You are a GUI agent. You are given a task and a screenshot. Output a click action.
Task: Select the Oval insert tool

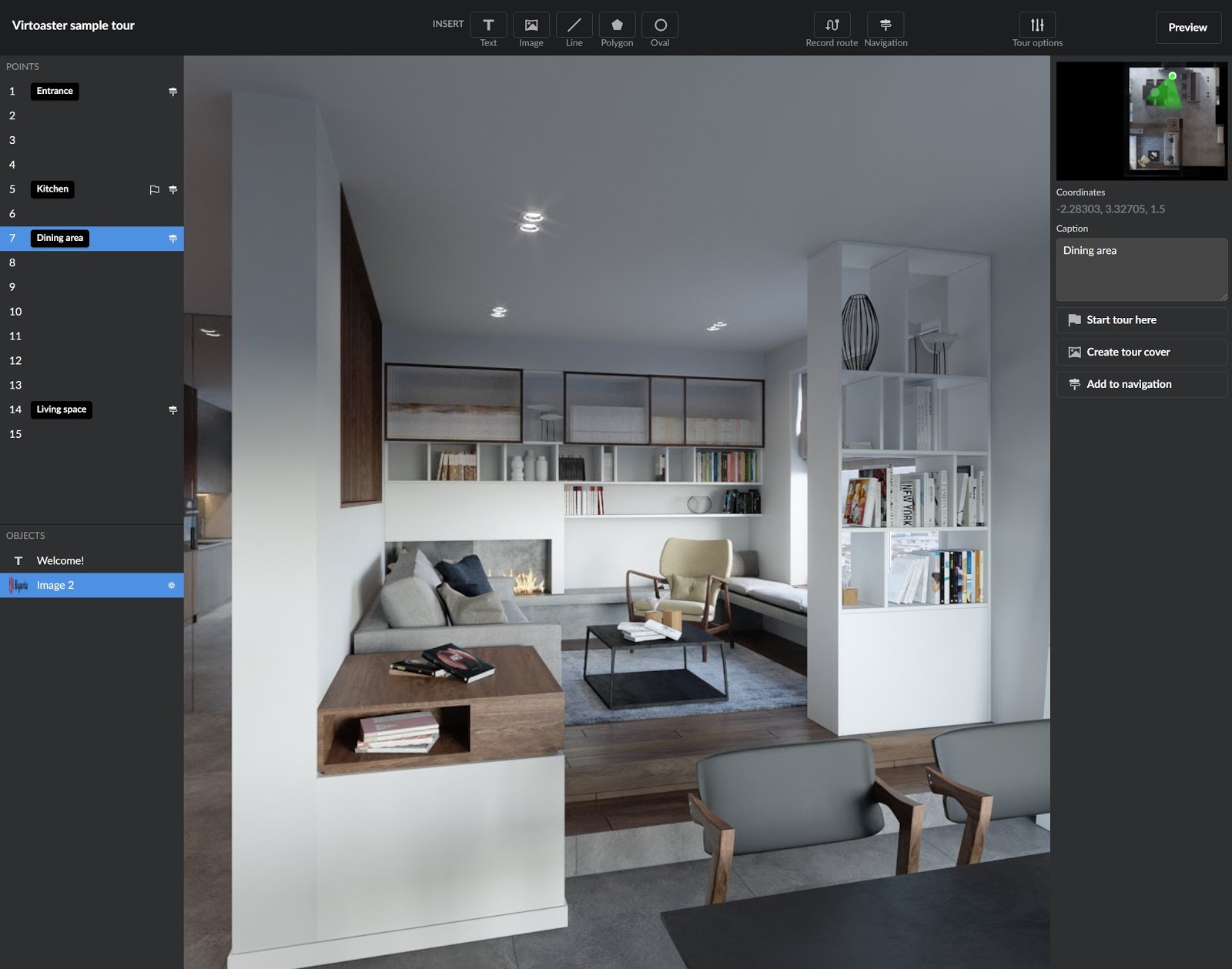660,25
